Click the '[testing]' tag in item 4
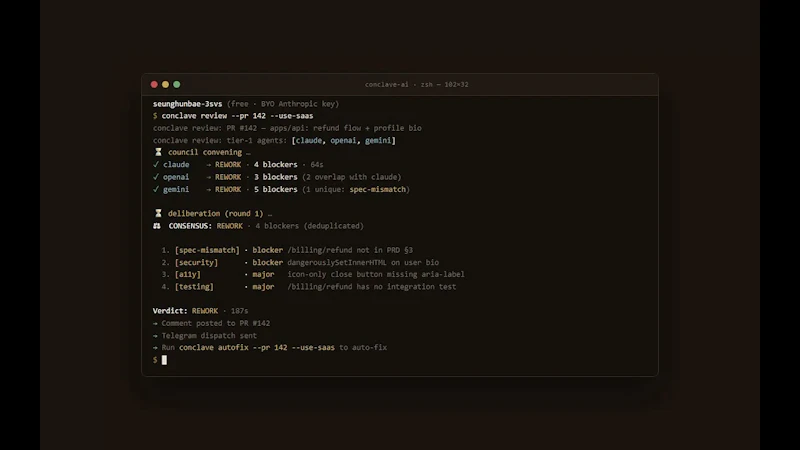This screenshot has width=800, height=450. (x=194, y=286)
